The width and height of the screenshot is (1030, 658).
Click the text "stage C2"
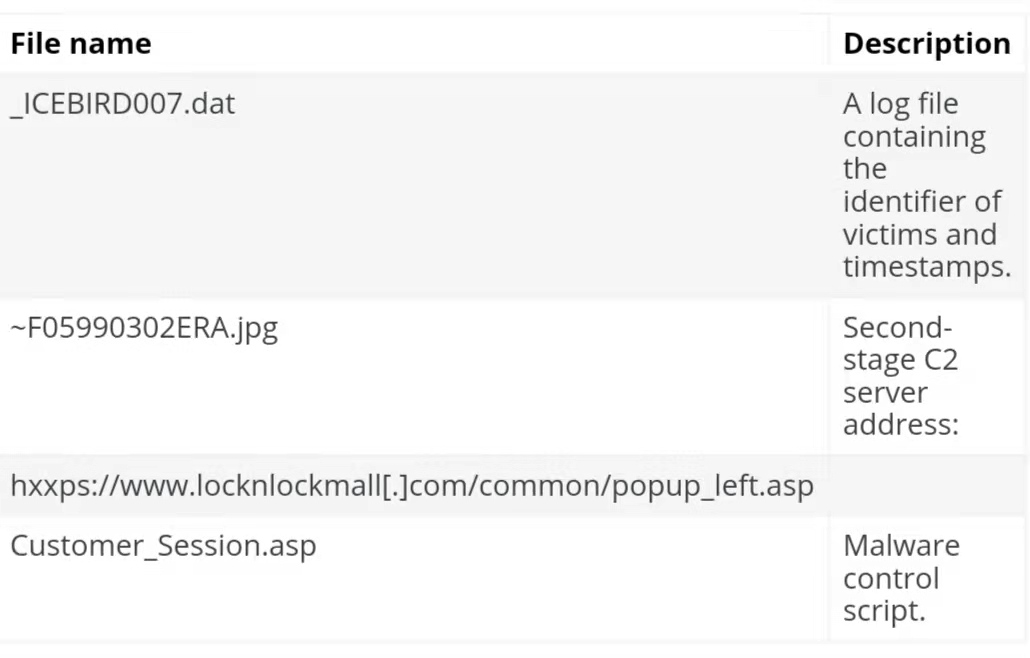900,360
